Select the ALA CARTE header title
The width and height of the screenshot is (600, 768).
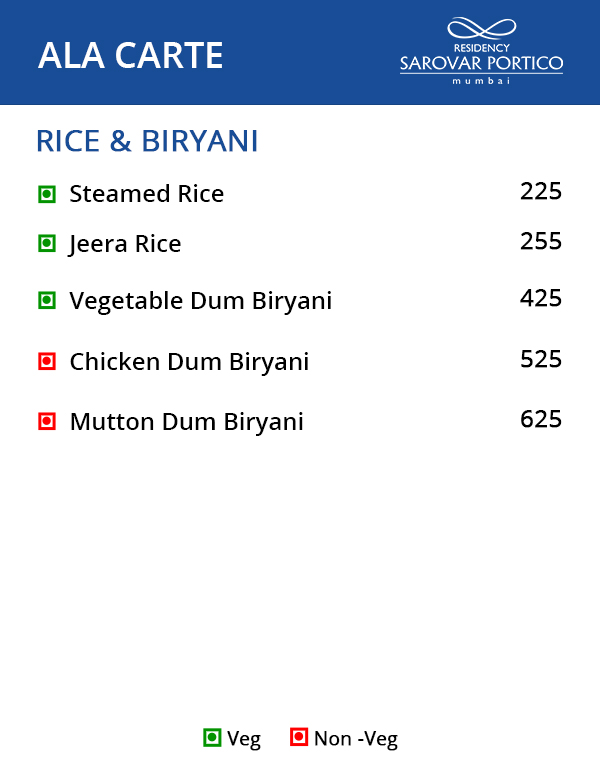pyautogui.click(x=130, y=56)
